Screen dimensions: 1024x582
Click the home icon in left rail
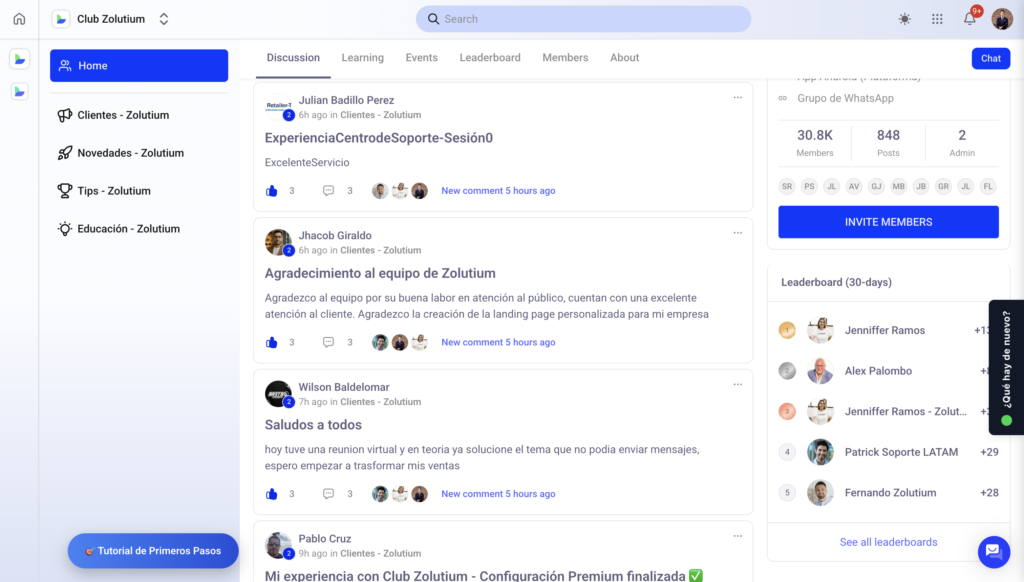pyautogui.click(x=19, y=19)
